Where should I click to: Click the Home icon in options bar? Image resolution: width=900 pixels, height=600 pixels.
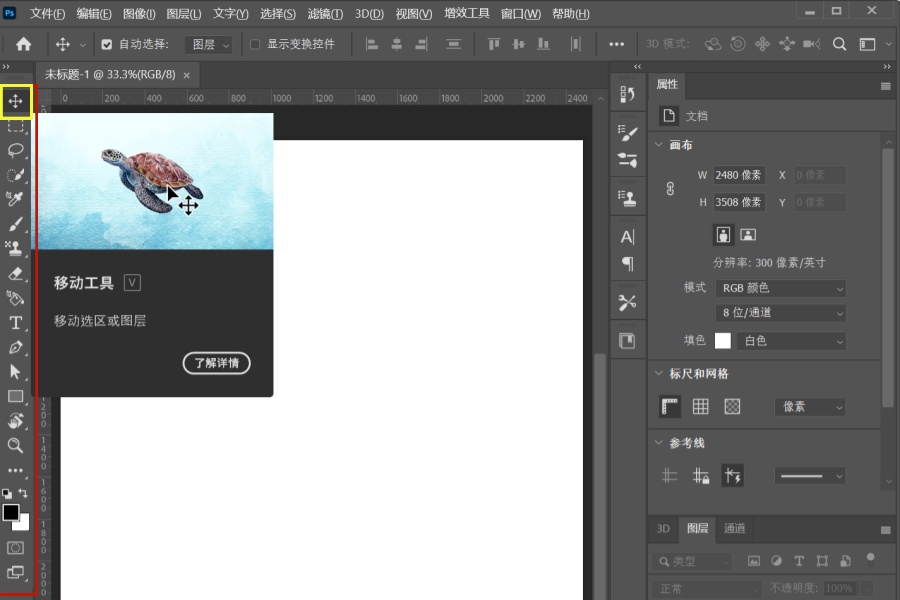[24, 44]
